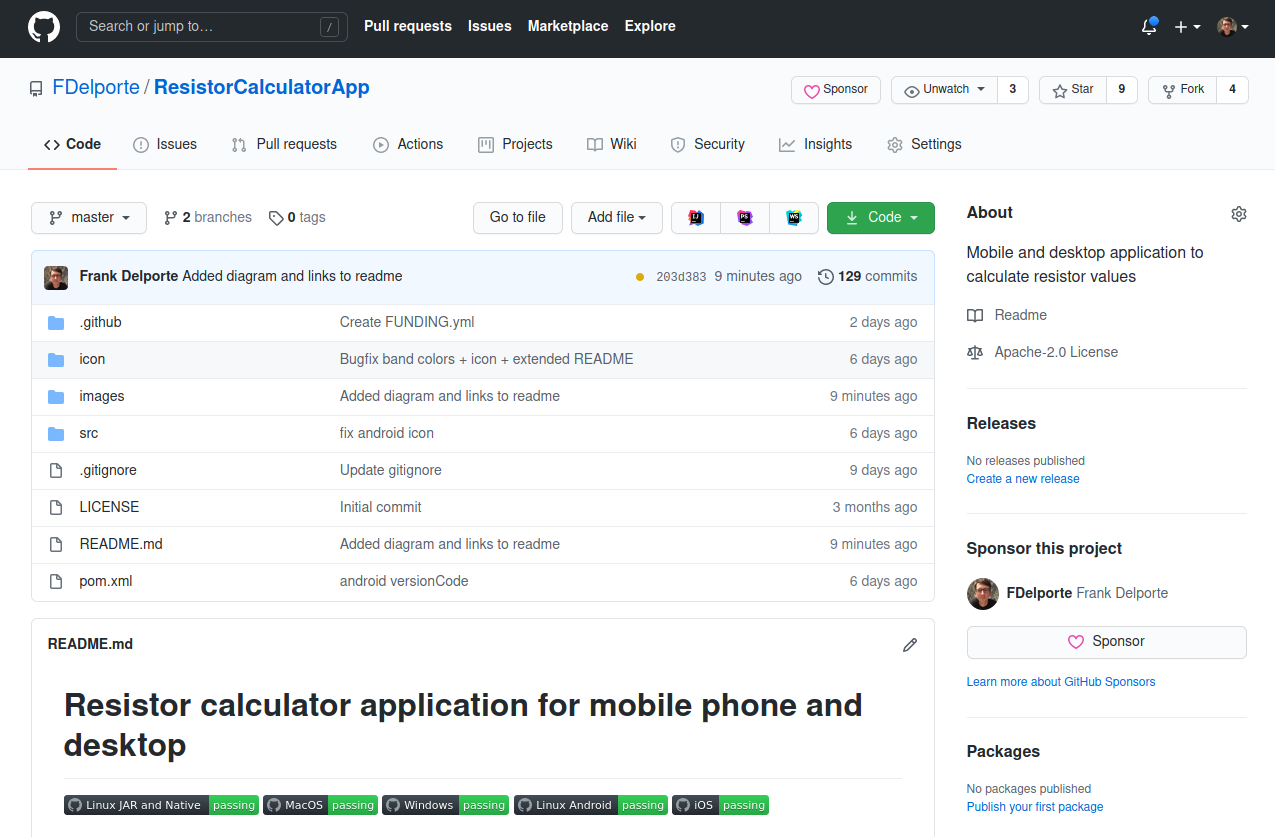Click the sidebar Sponsor button
This screenshot has height=837, width=1275.
pyautogui.click(x=1107, y=642)
